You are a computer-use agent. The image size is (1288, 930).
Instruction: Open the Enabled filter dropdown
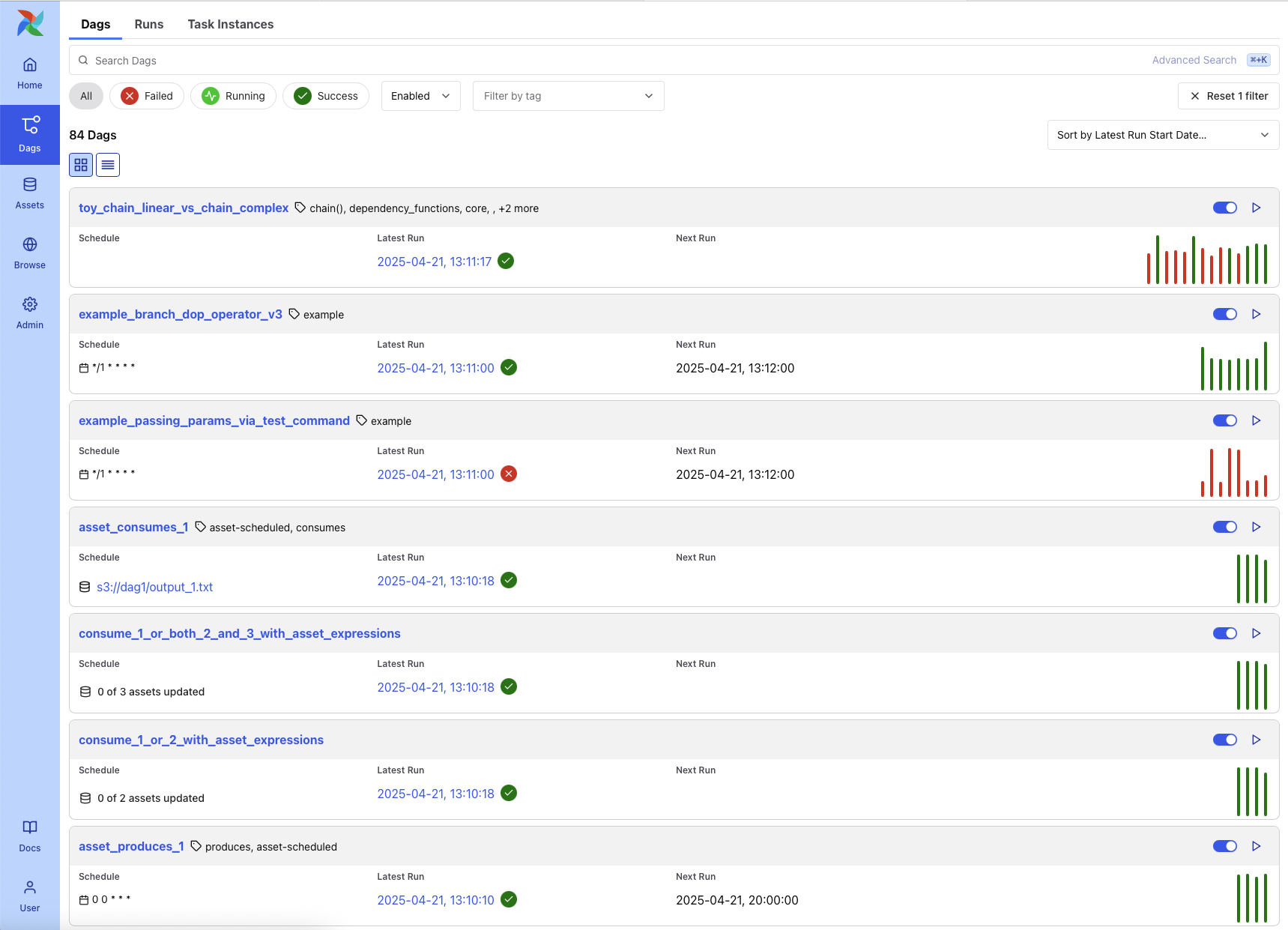point(420,96)
